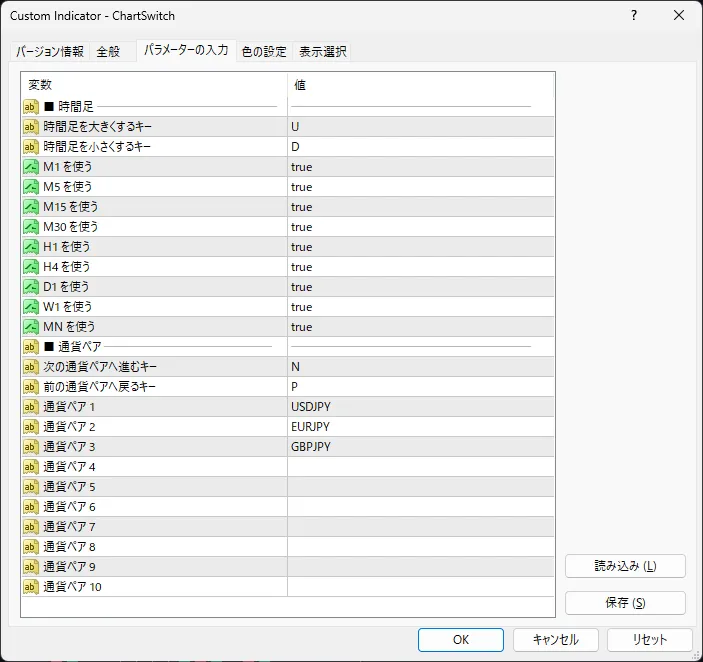Confirm settings with the OK button
The width and height of the screenshot is (703, 662).
click(461, 640)
